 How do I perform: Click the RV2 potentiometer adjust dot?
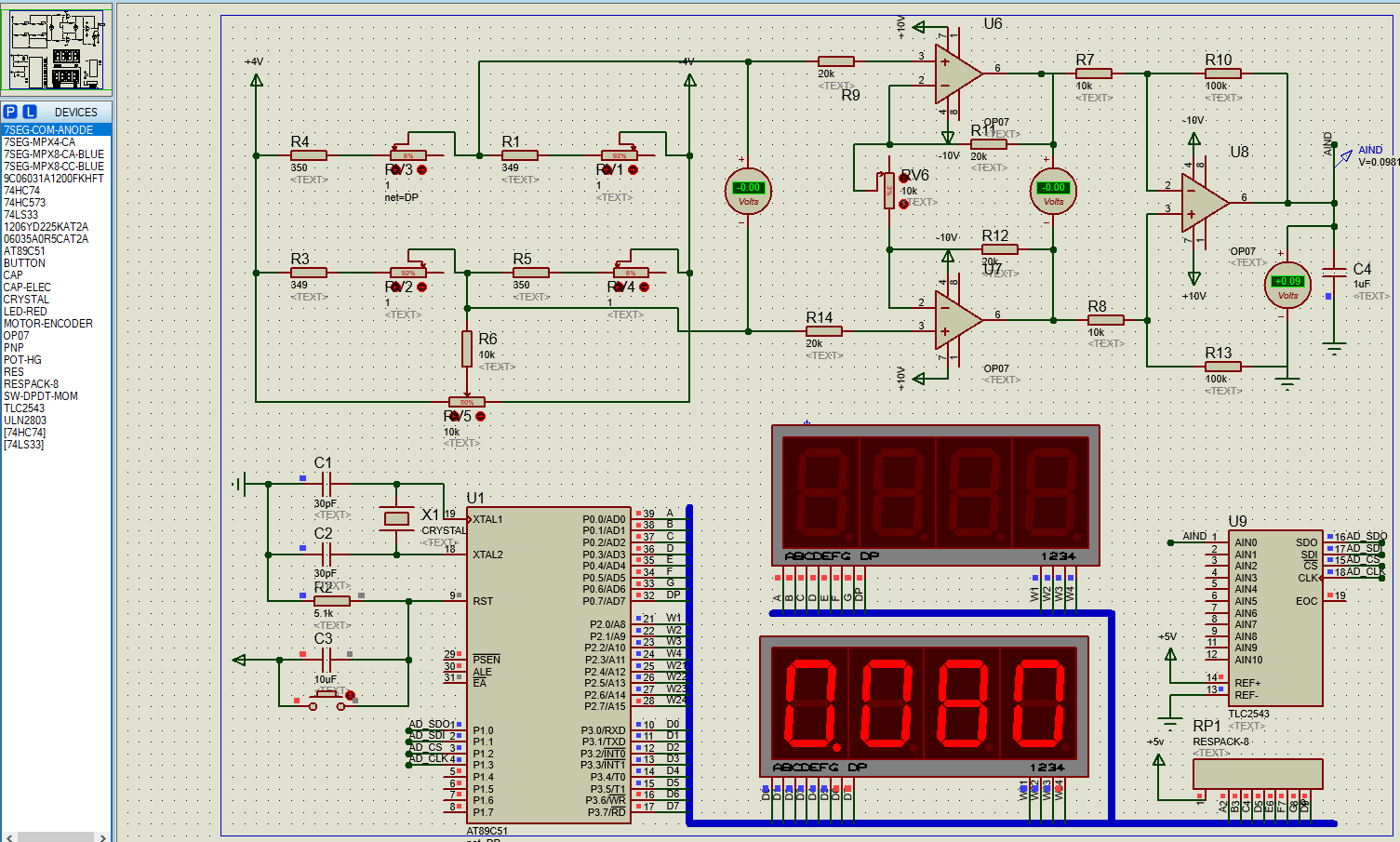421,287
